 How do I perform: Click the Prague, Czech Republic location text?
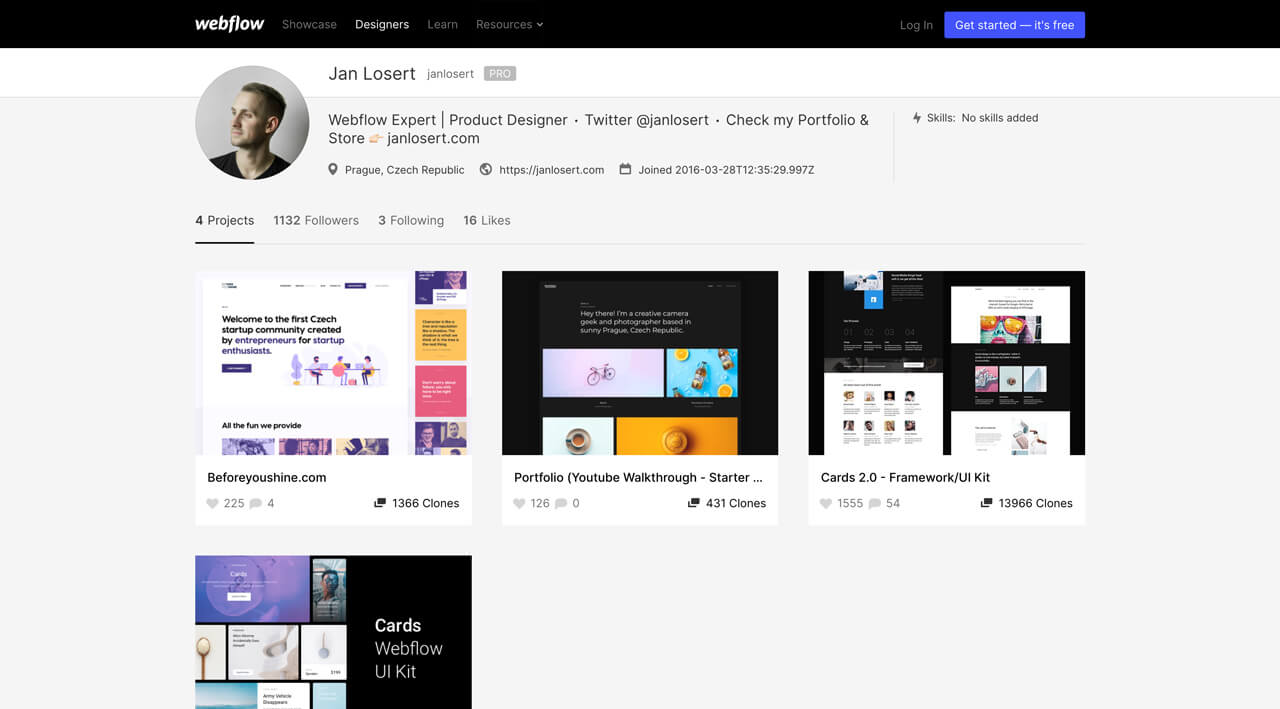[x=405, y=170]
